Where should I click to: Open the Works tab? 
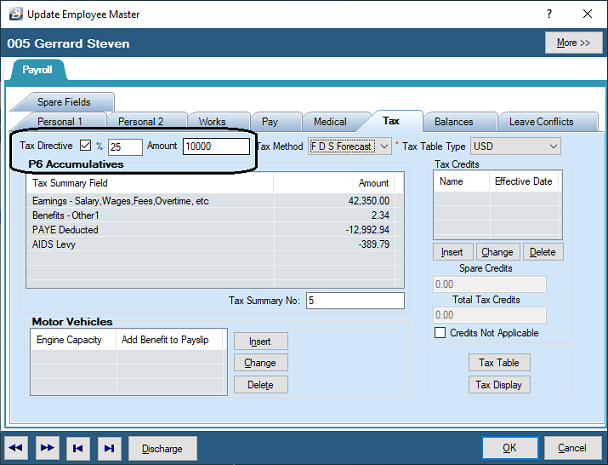212,121
